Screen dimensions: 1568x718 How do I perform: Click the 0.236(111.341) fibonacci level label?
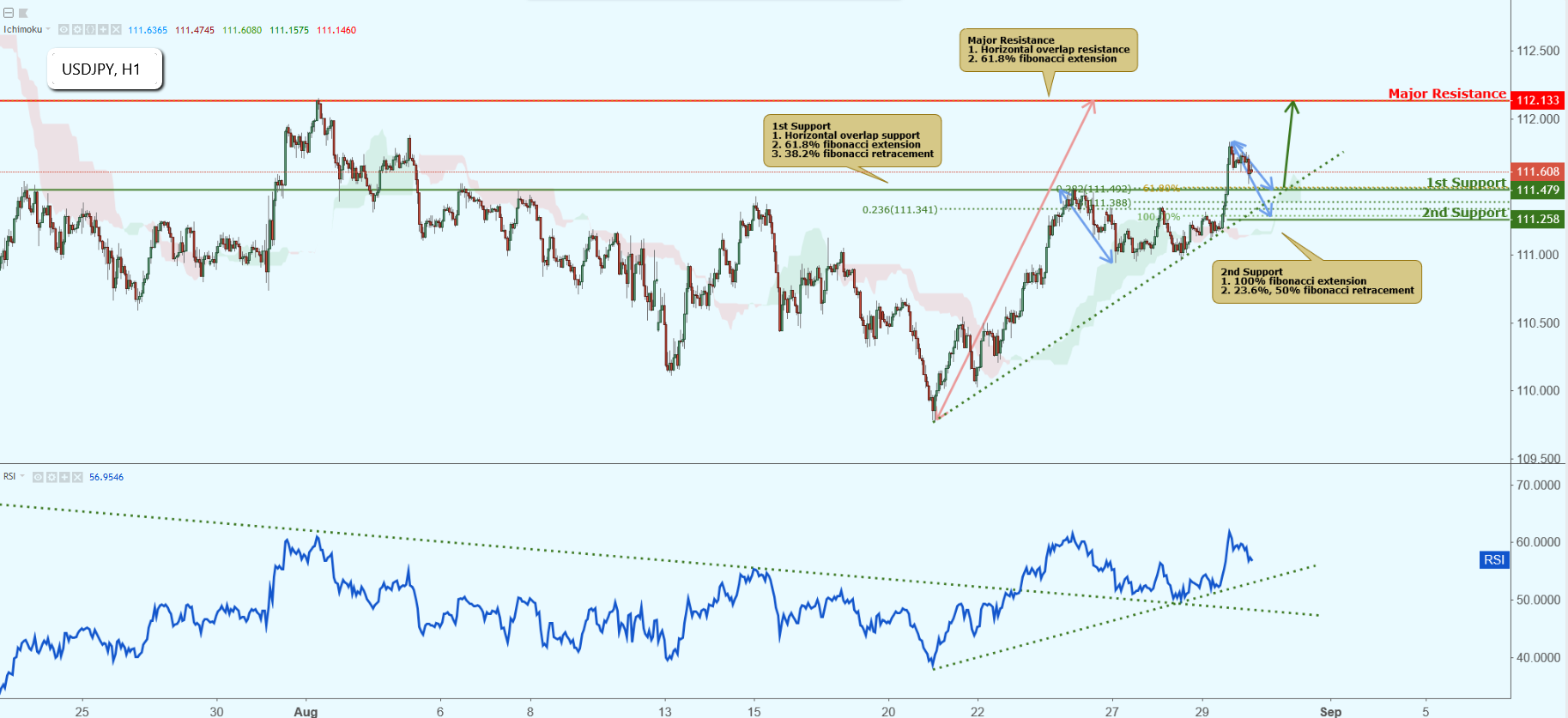(x=899, y=209)
